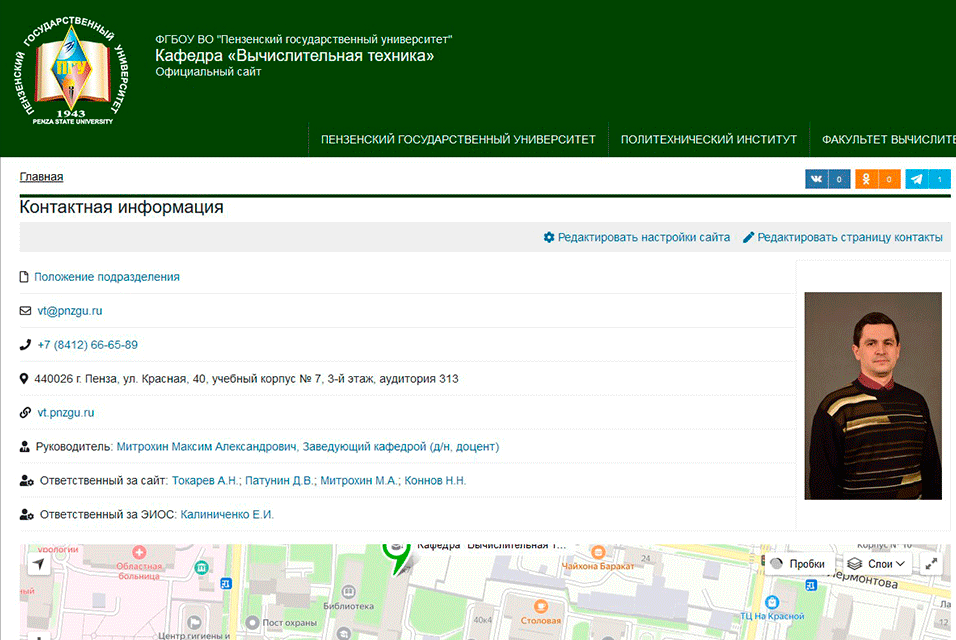956x640 pixels.
Task: Click Редактировать страницу контакты link
Action: [x=850, y=237]
